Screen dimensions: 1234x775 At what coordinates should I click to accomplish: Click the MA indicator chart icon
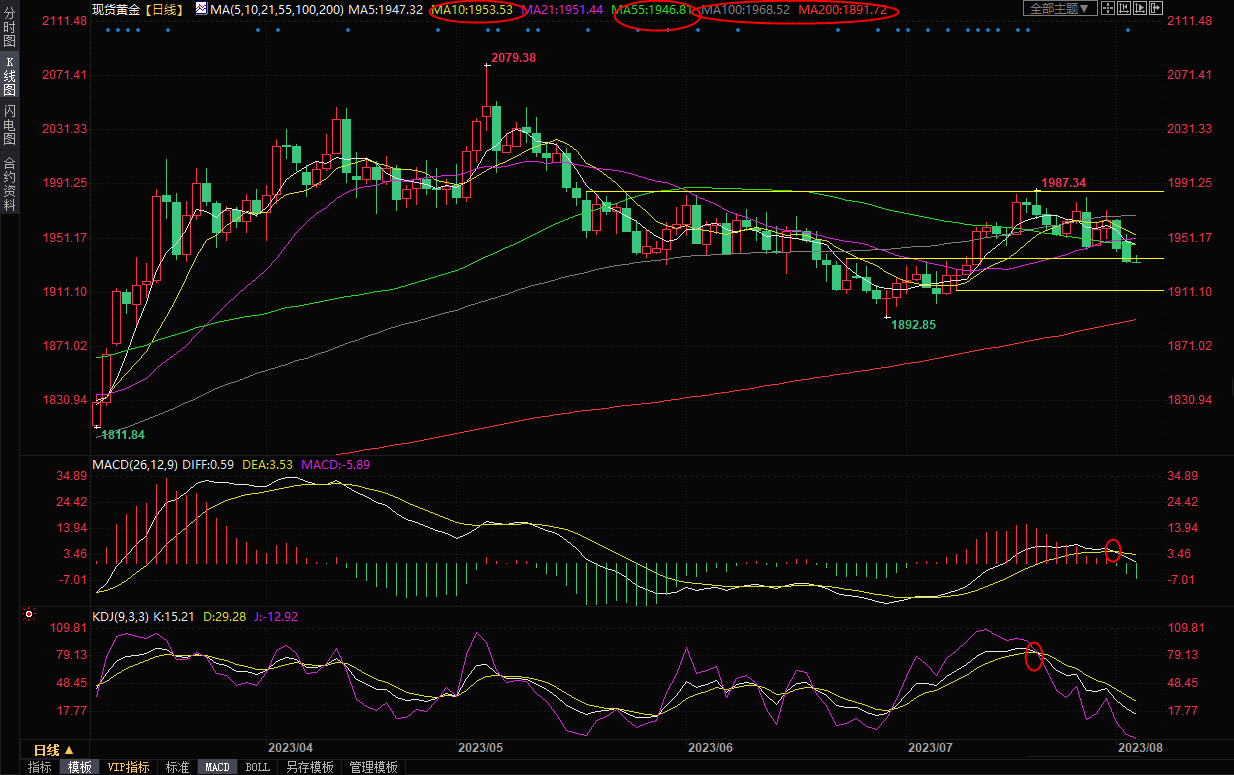tap(200, 9)
